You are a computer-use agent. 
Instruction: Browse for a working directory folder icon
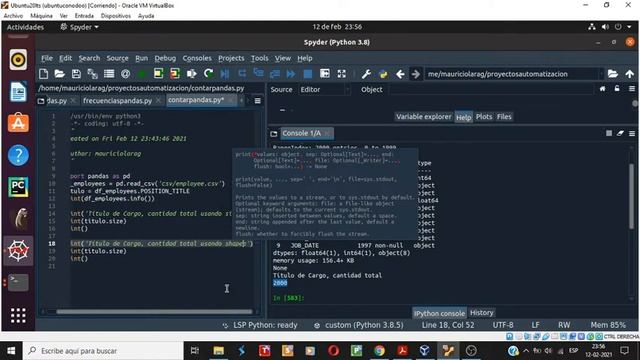(x=613, y=74)
